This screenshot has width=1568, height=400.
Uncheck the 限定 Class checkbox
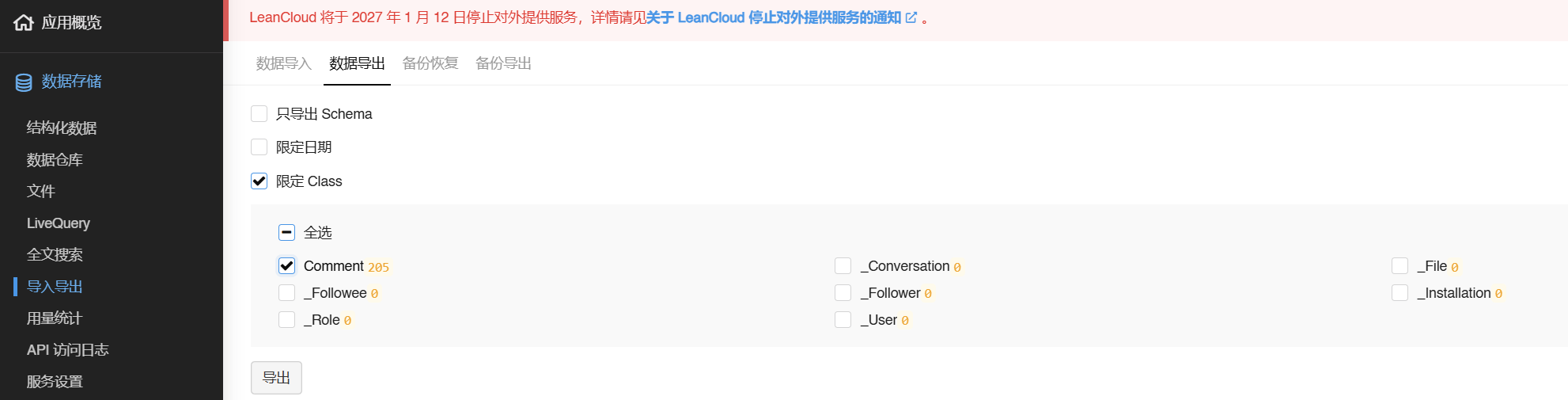259,181
